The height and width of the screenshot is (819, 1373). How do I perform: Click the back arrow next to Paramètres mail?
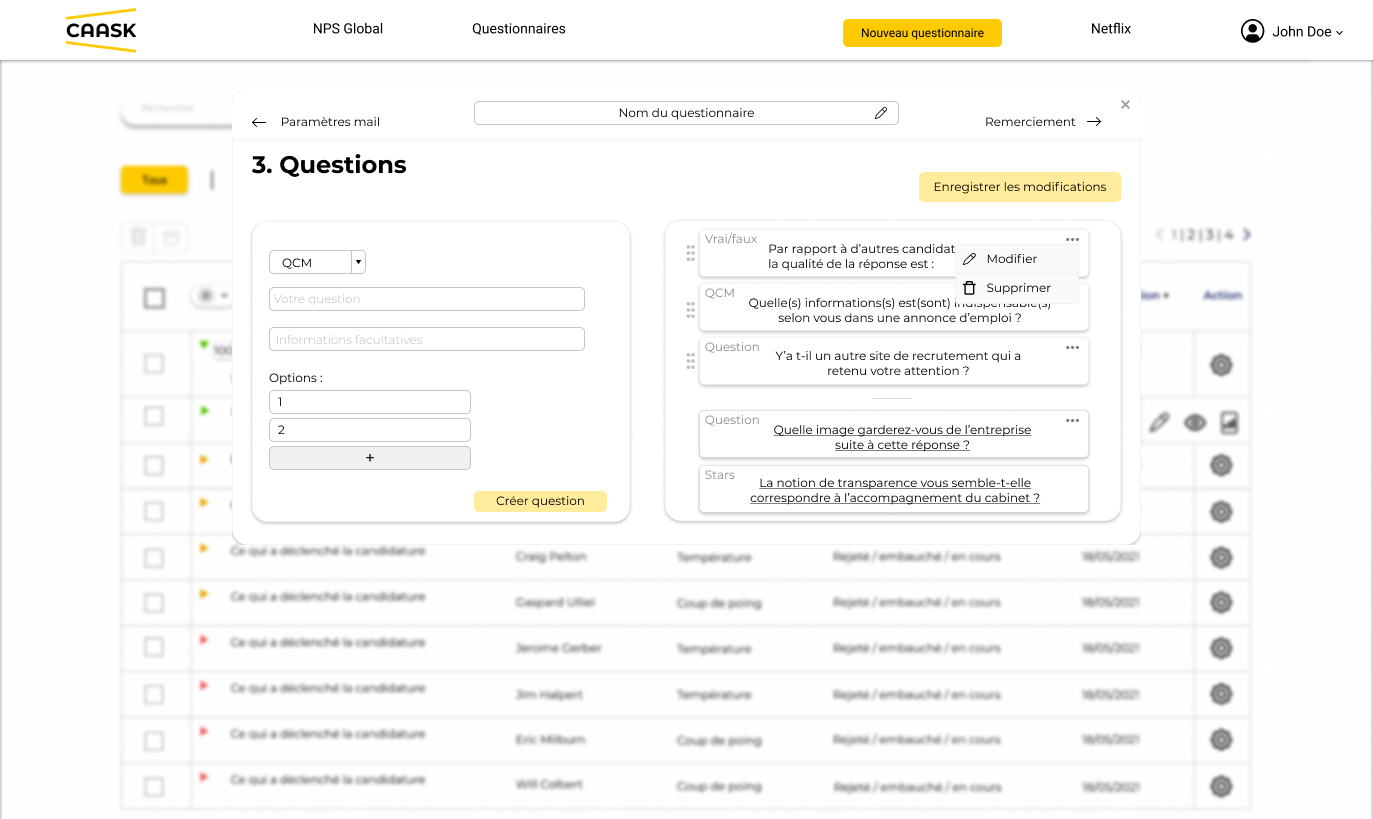tap(259, 122)
